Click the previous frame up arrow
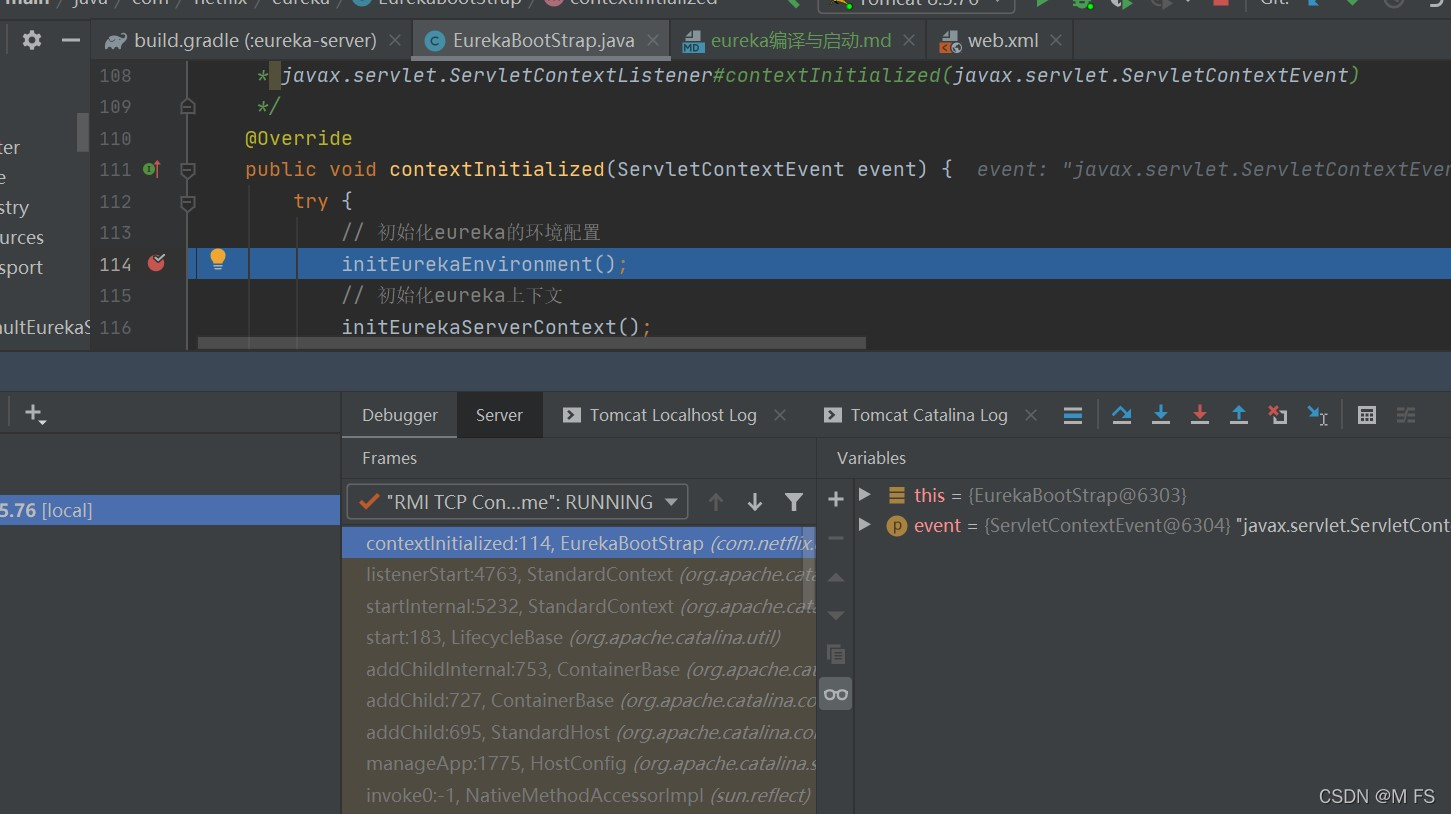The image size is (1451, 814). tap(715, 502)
